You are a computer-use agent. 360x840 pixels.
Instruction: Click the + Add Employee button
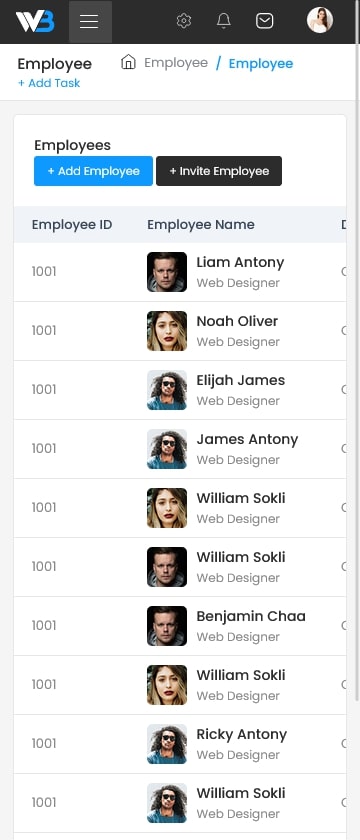(x=93, y=171)
